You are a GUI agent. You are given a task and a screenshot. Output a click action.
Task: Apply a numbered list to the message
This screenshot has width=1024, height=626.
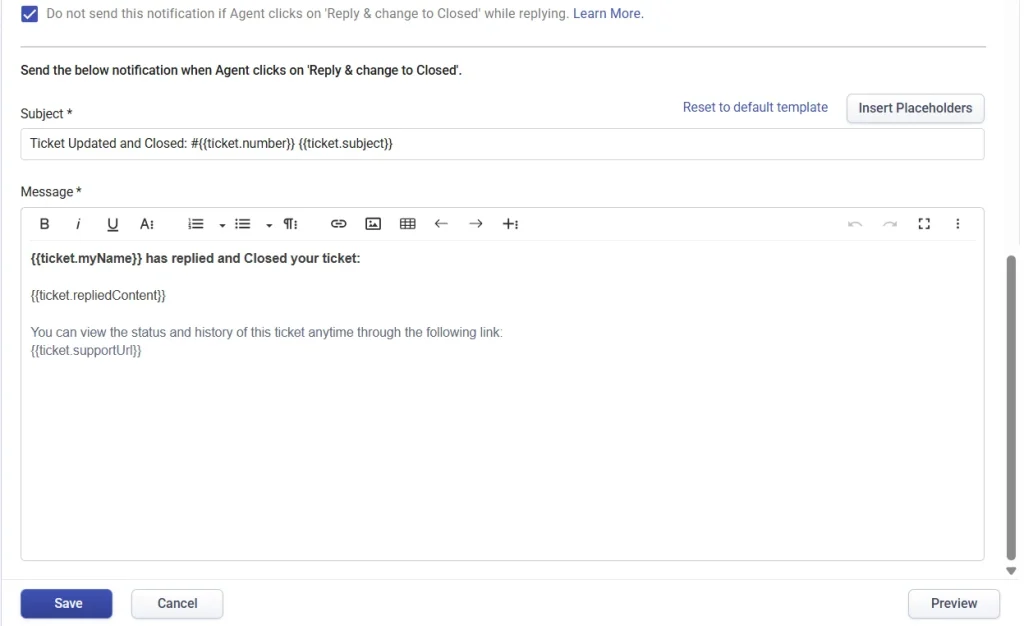tap(195, 223)
